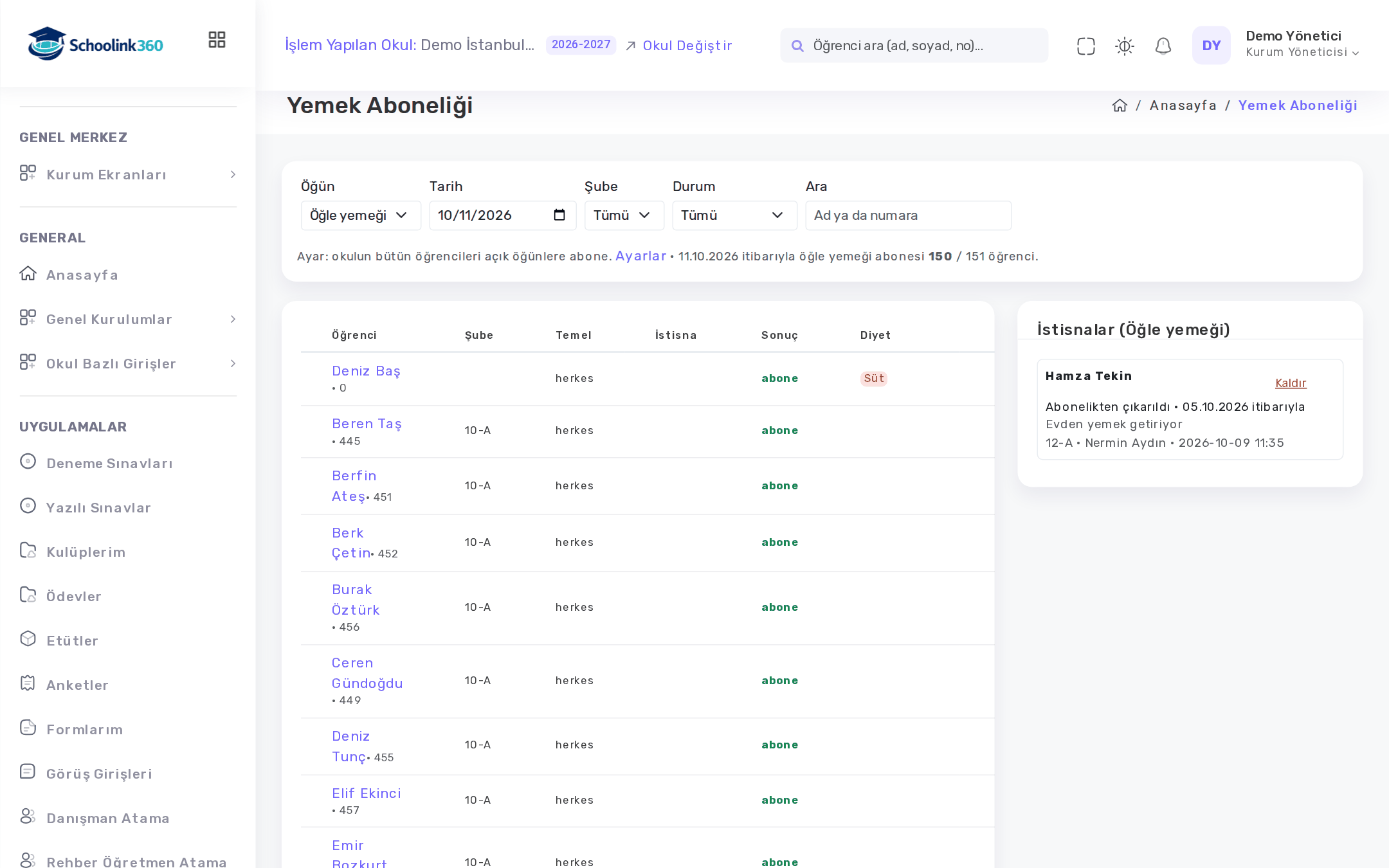
Task: Open the Şube dropdown
Action: 624,215
